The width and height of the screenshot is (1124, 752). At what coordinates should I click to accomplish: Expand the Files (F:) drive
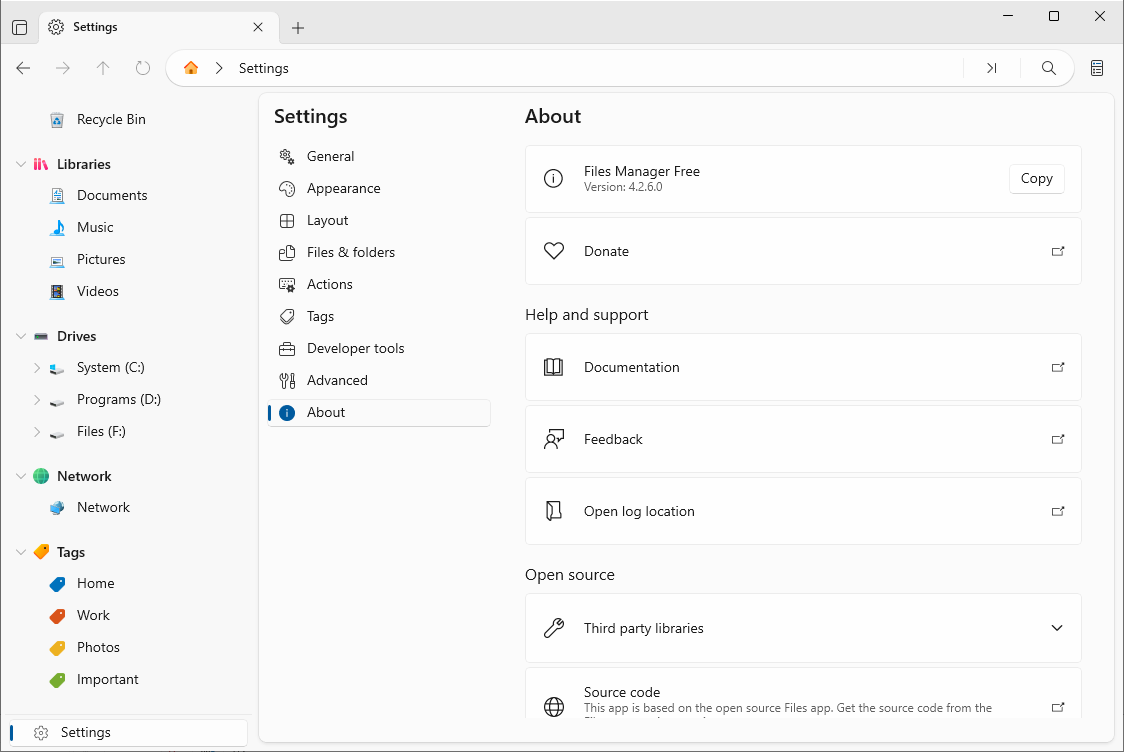coord(37,432)
